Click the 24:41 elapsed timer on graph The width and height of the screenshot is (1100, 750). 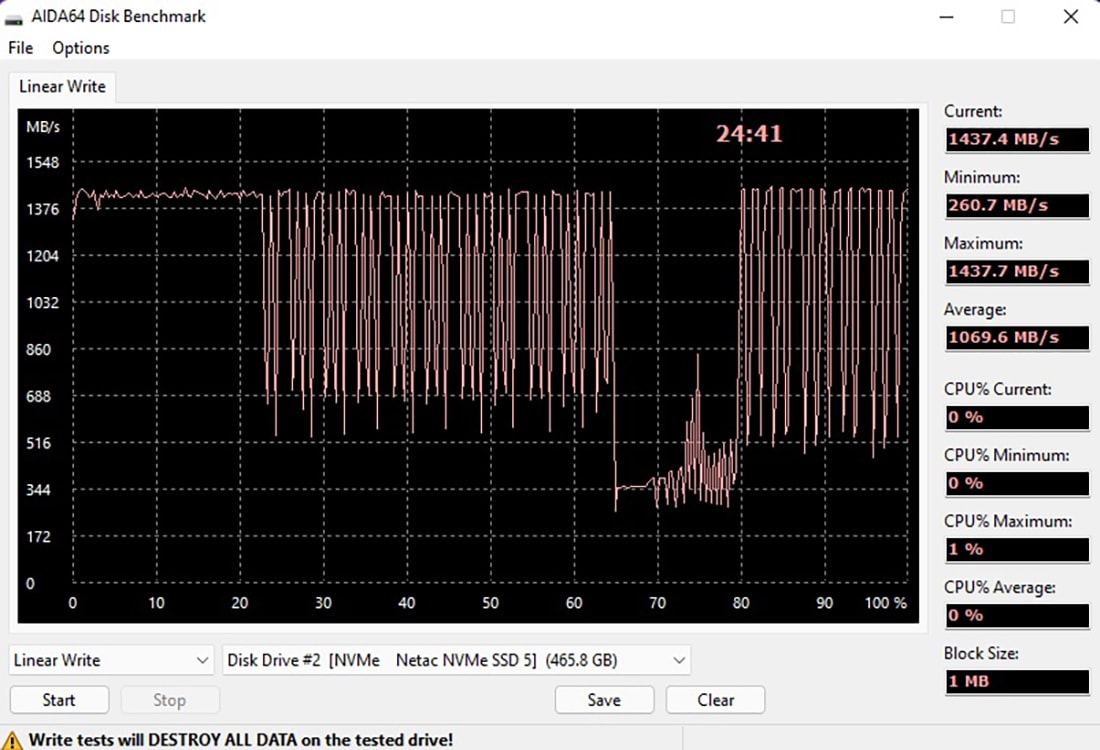(748, 133)
